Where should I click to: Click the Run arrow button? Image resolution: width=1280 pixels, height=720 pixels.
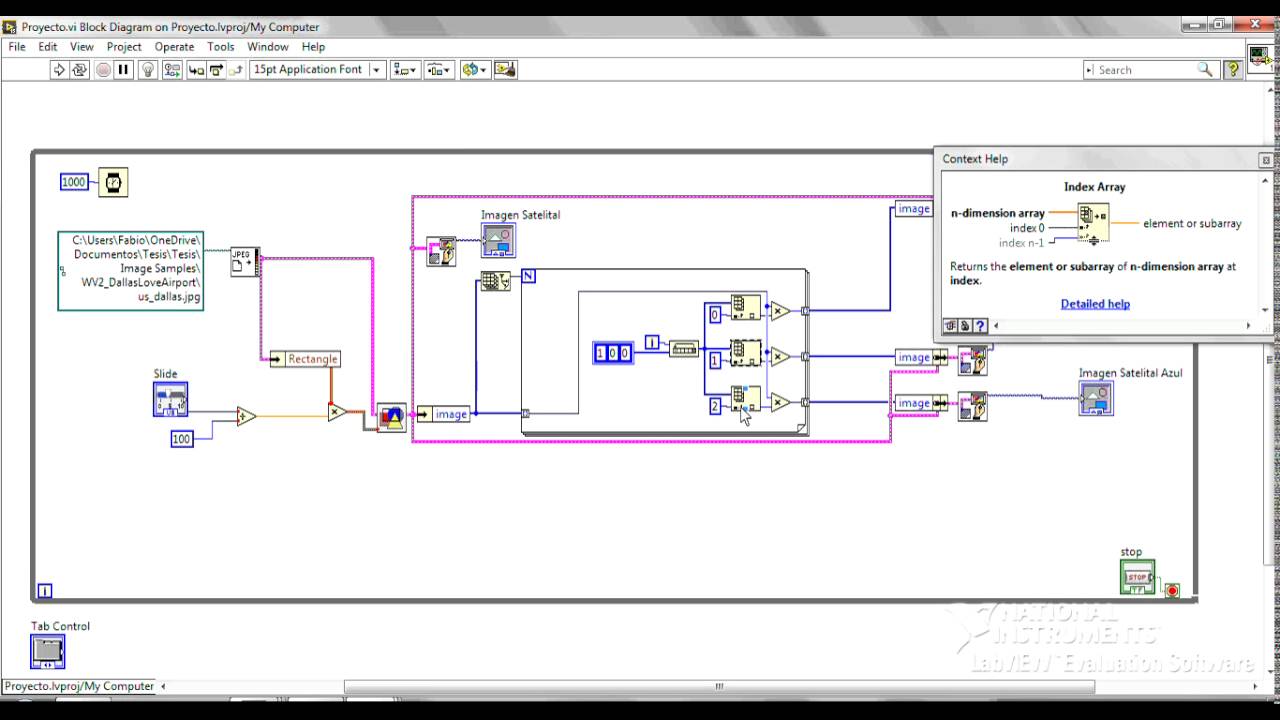[x=59, y=69]
